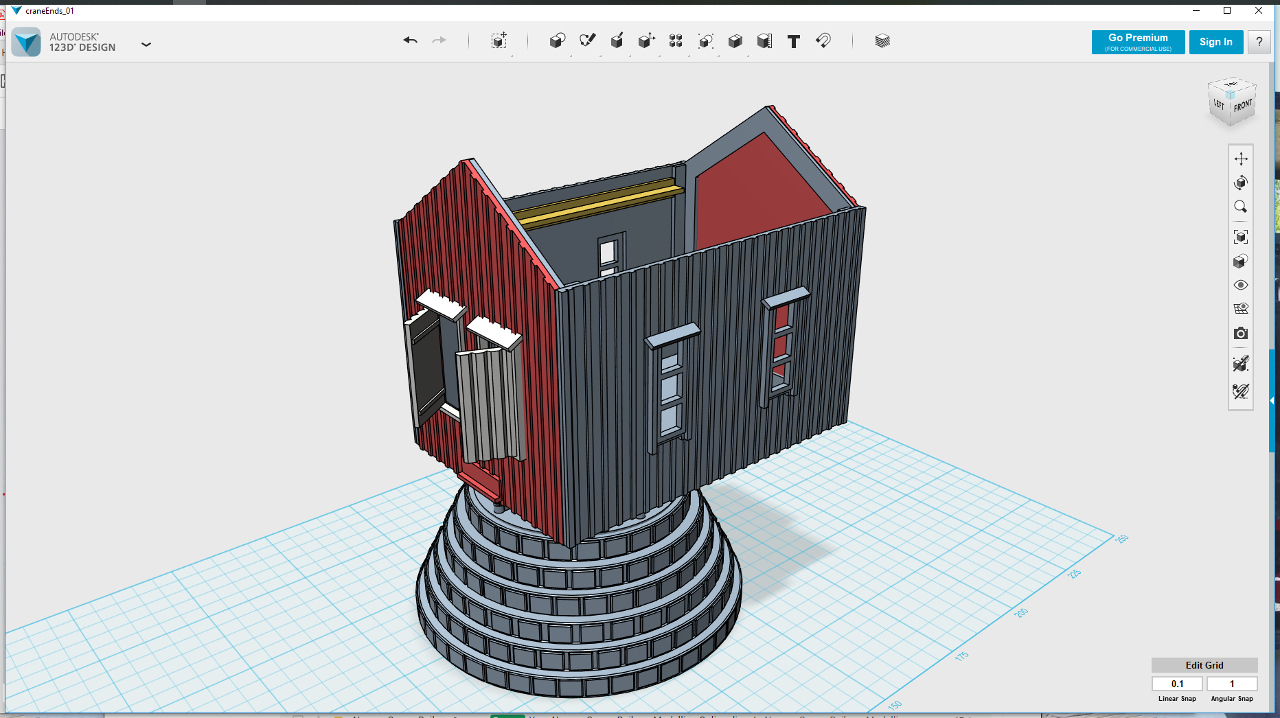The image size is (1280, 718).
Task: Expand the application menu chevron
Action: tap(146, 44)
